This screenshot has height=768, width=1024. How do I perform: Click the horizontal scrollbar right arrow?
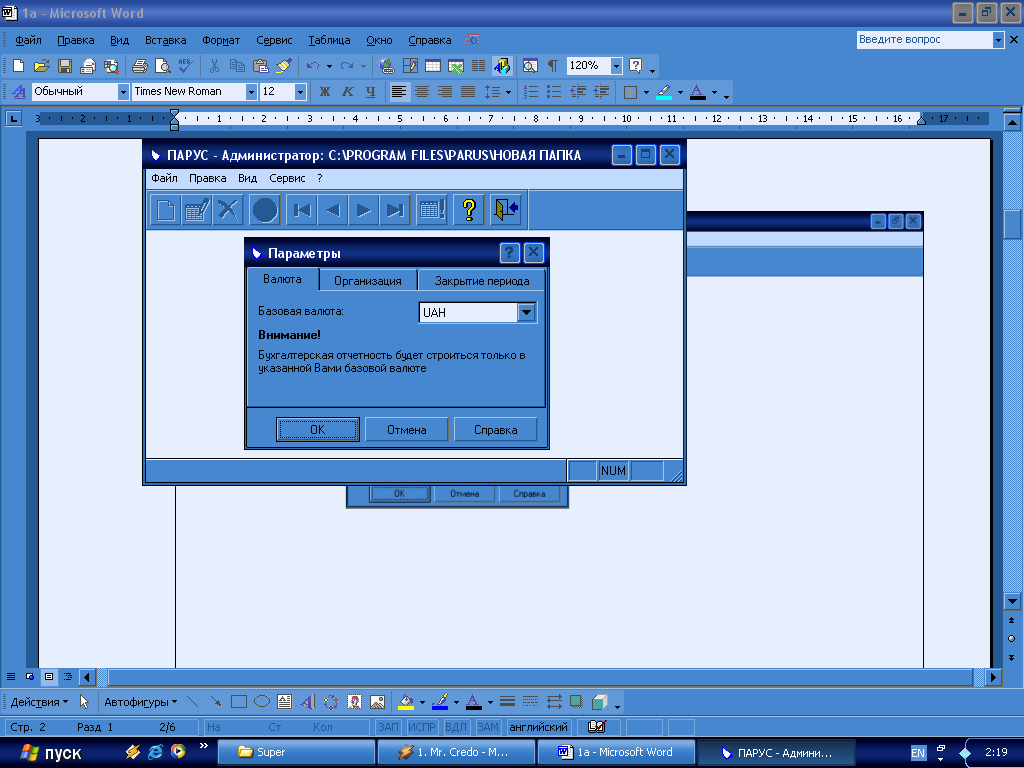click(993, 677)
